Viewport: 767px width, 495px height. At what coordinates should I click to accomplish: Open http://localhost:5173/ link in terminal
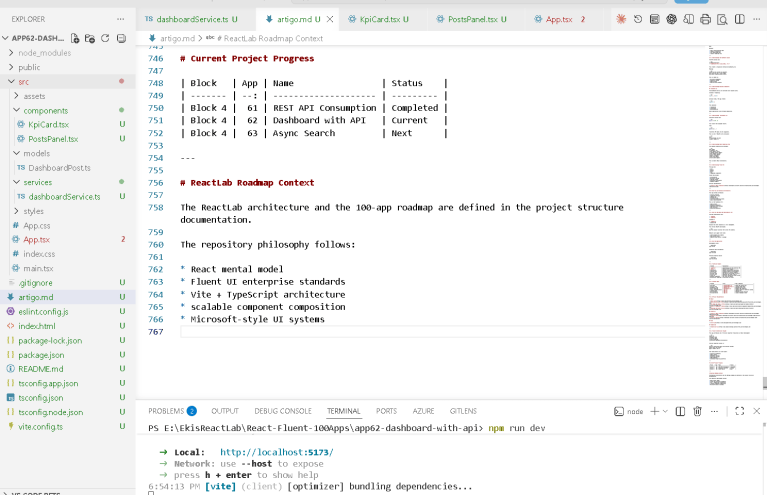[276, 452]
